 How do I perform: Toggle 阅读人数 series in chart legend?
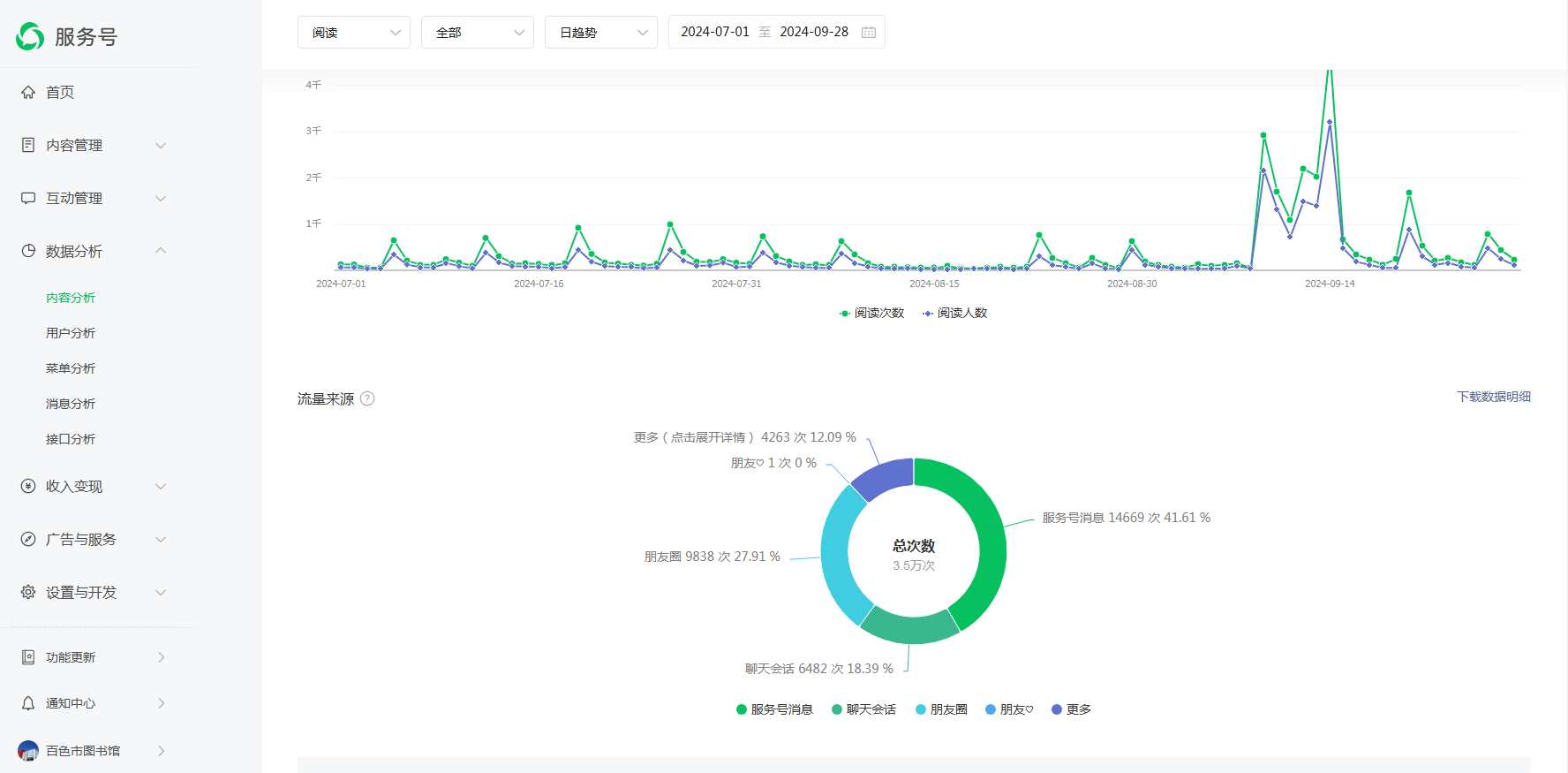coord(954,313)
